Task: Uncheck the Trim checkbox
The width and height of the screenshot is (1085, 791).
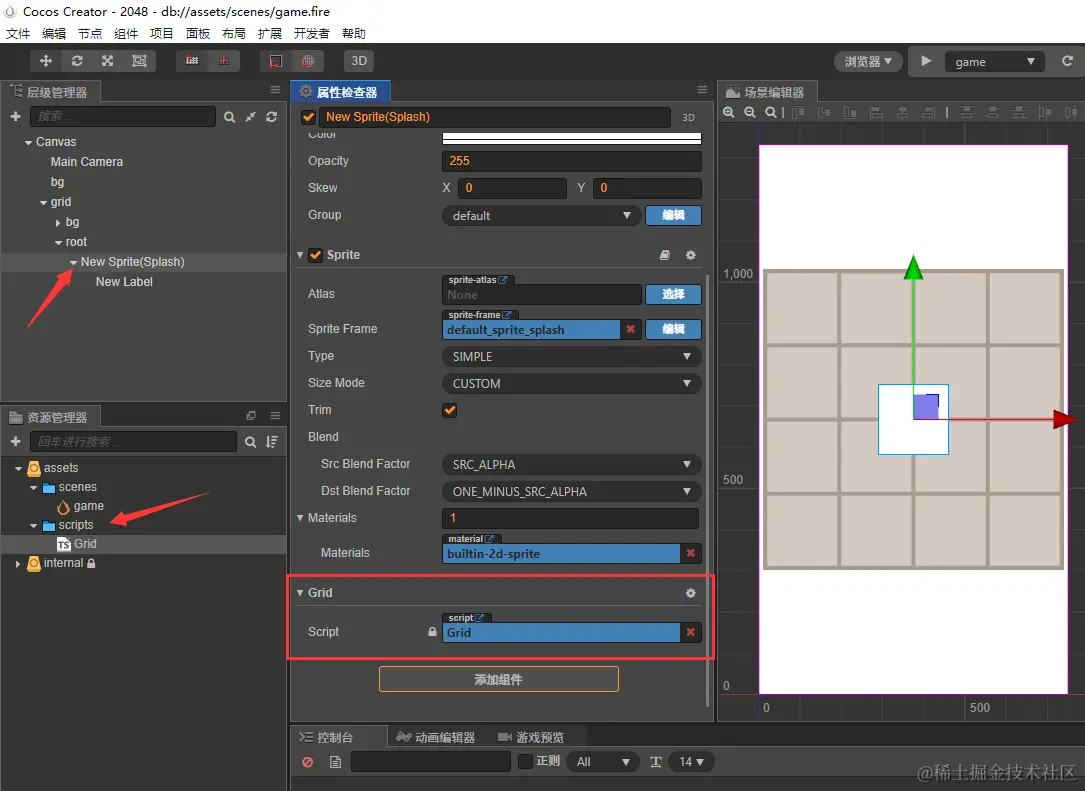Action: tap(450, 410)
